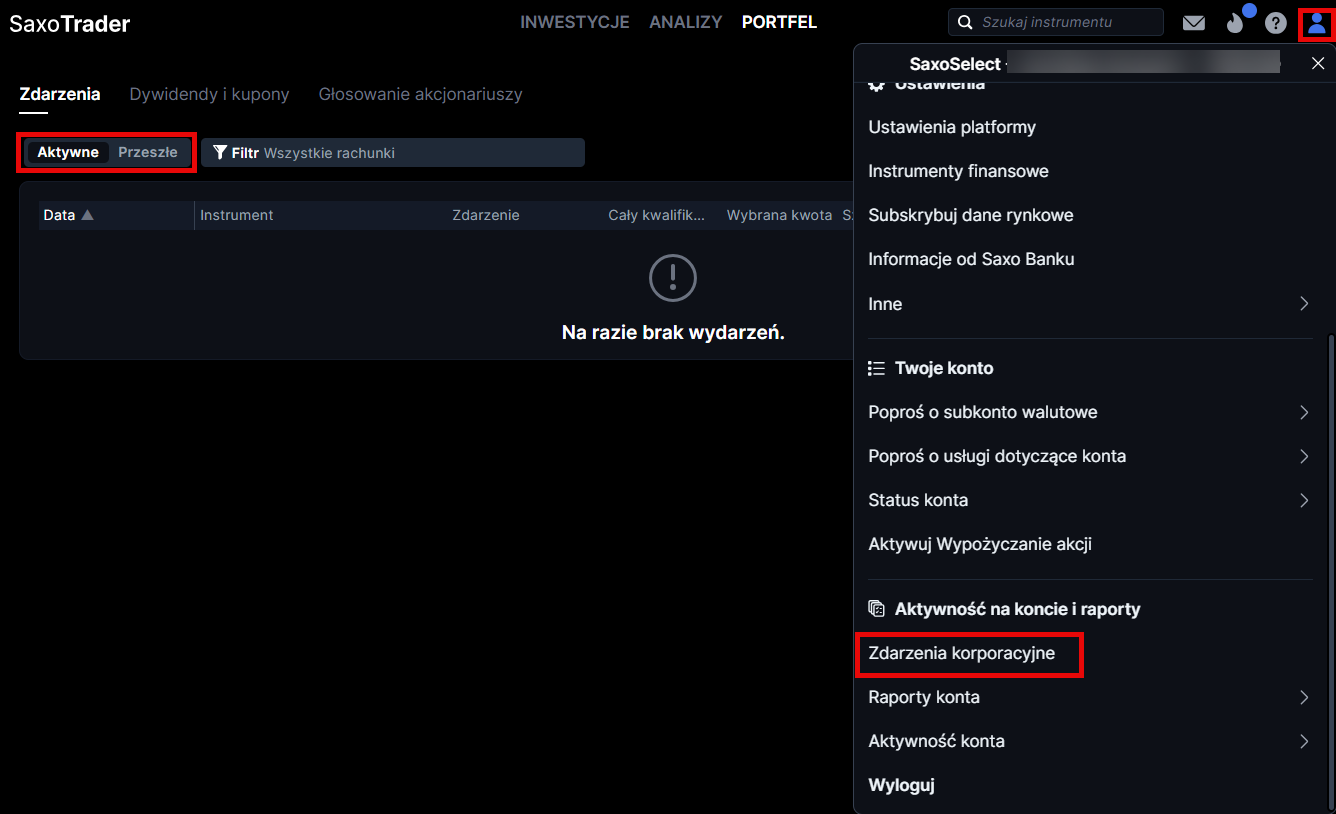Click the filter funnel icon
Viewport: 1336px width, 814px height.
[220, 153]
